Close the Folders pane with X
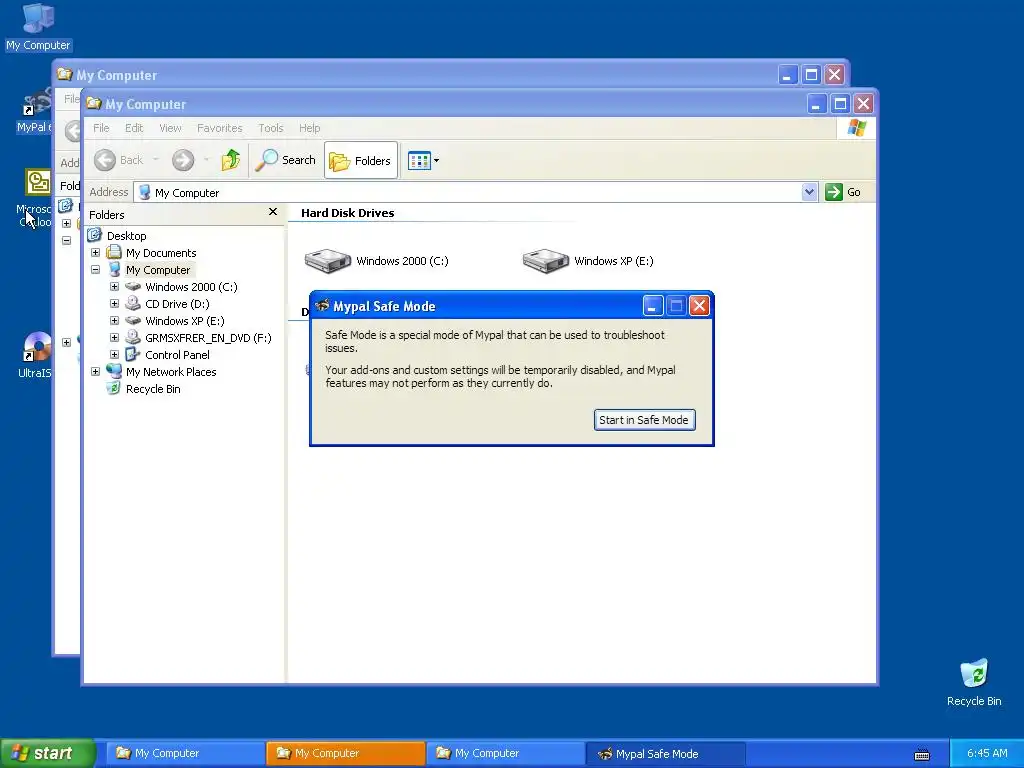 coord(273,212)
